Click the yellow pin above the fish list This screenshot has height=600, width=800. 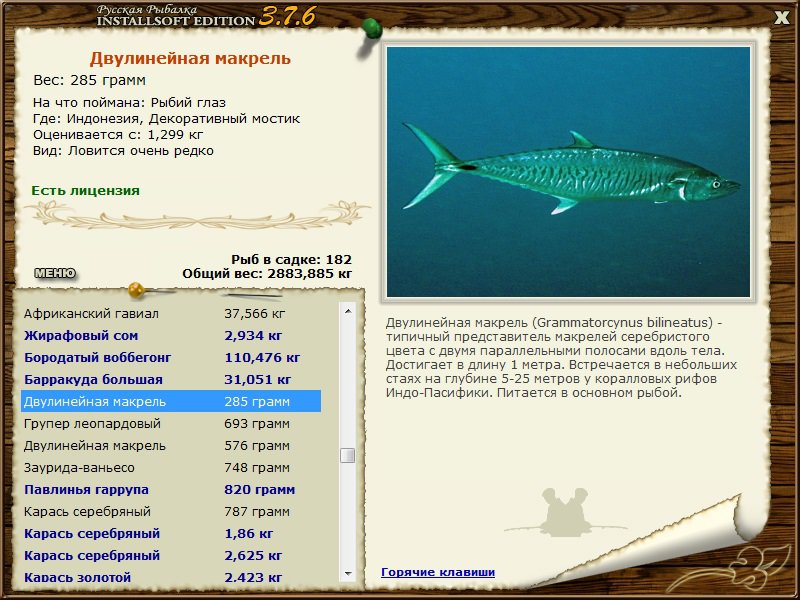[137, 290]
